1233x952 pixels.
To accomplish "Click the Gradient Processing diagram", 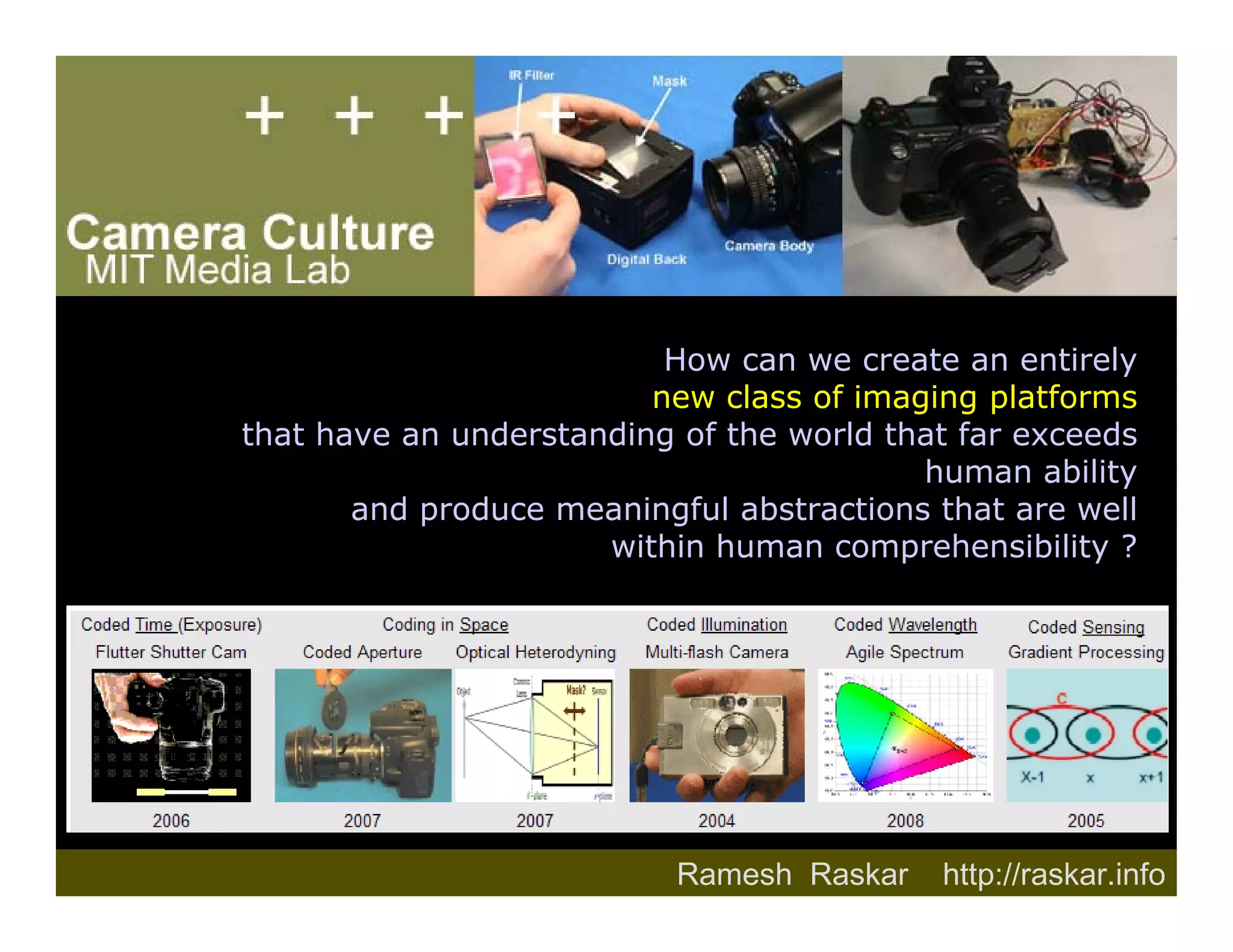I will [1086, 735].
